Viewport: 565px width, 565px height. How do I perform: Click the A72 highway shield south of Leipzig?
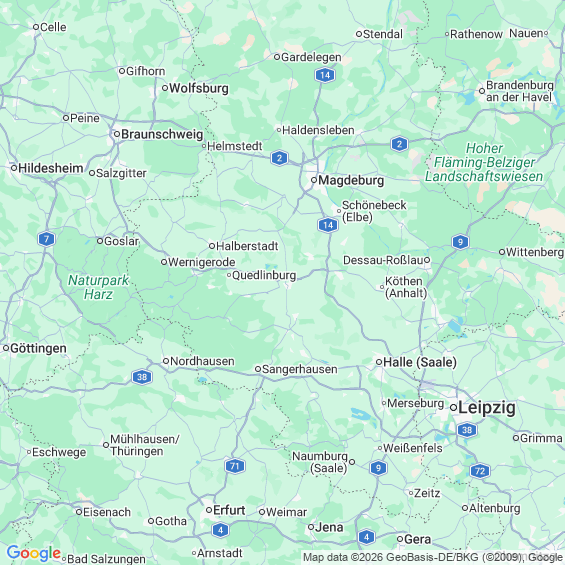(x=480, y=471)
